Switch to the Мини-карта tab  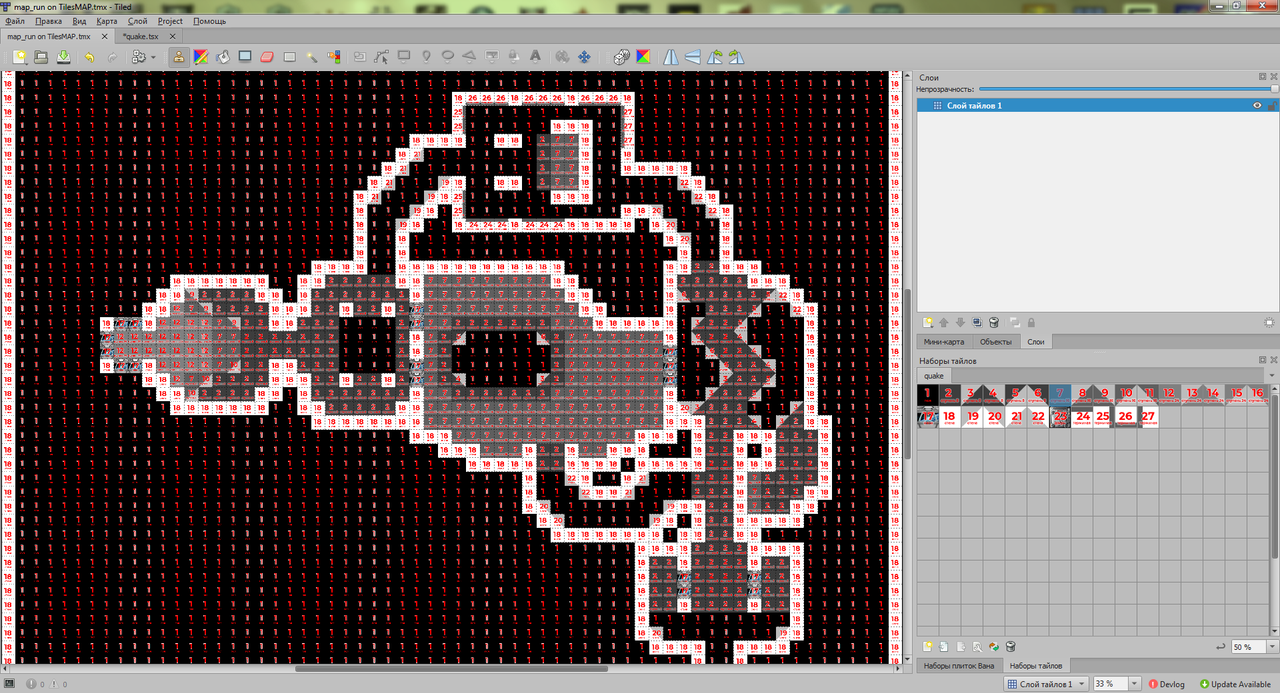944,342
